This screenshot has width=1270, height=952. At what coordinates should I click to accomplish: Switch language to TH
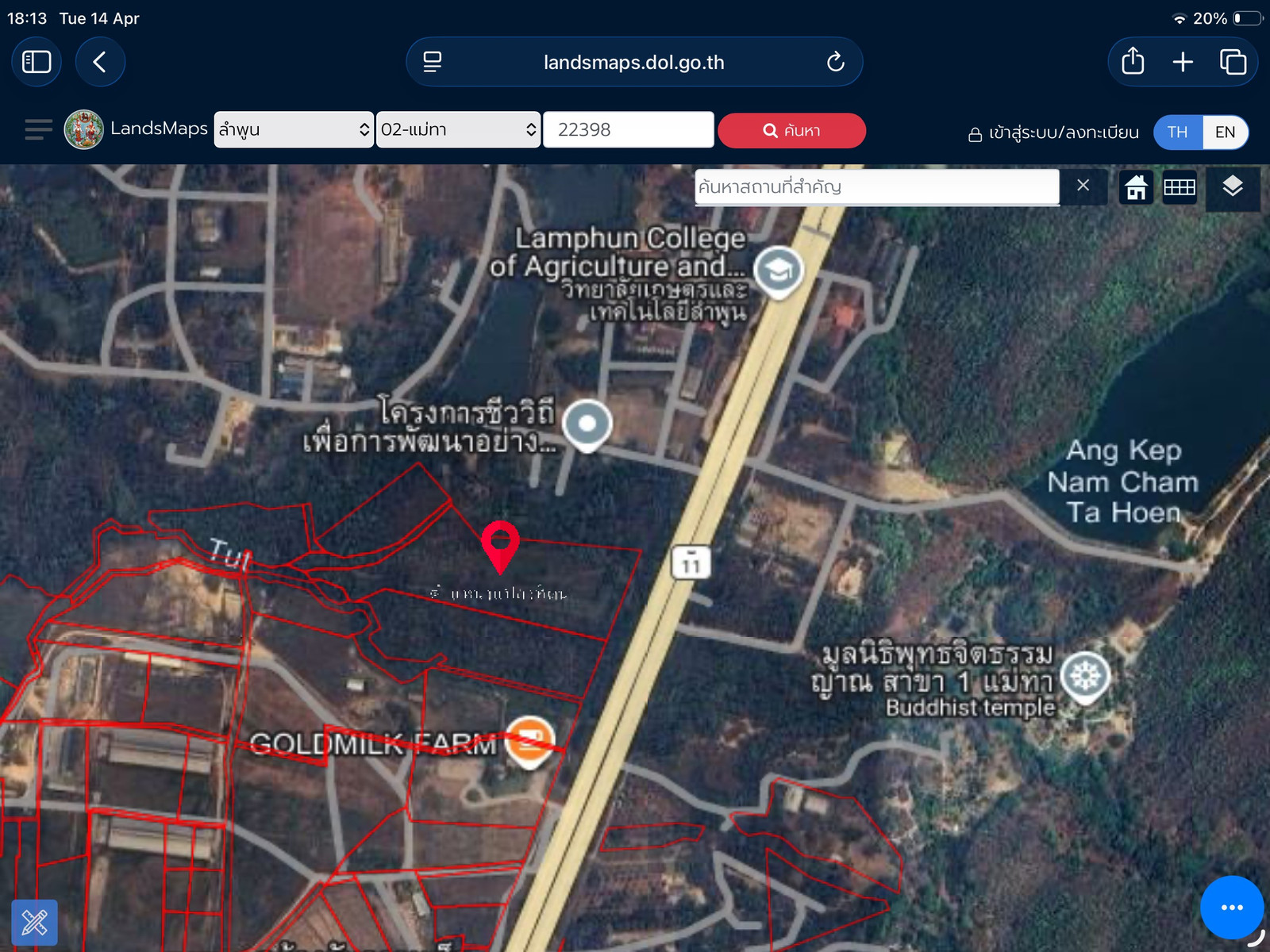coord(1178,132)
